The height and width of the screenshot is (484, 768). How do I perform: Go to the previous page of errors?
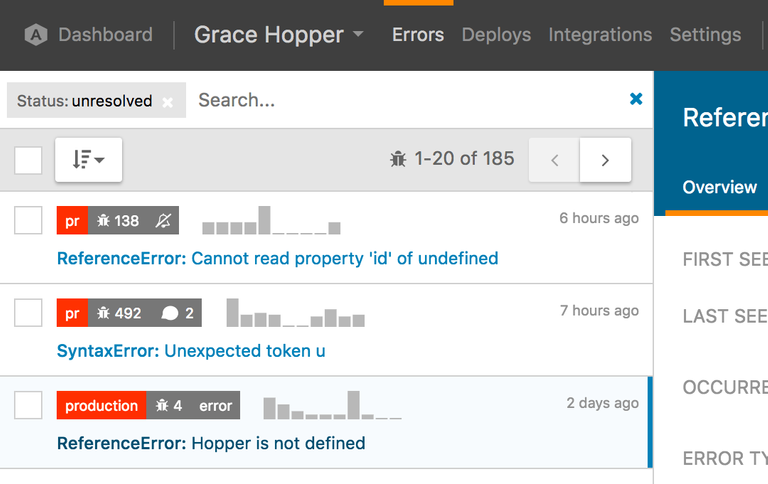pyautogui.click(x=554, y=160)
